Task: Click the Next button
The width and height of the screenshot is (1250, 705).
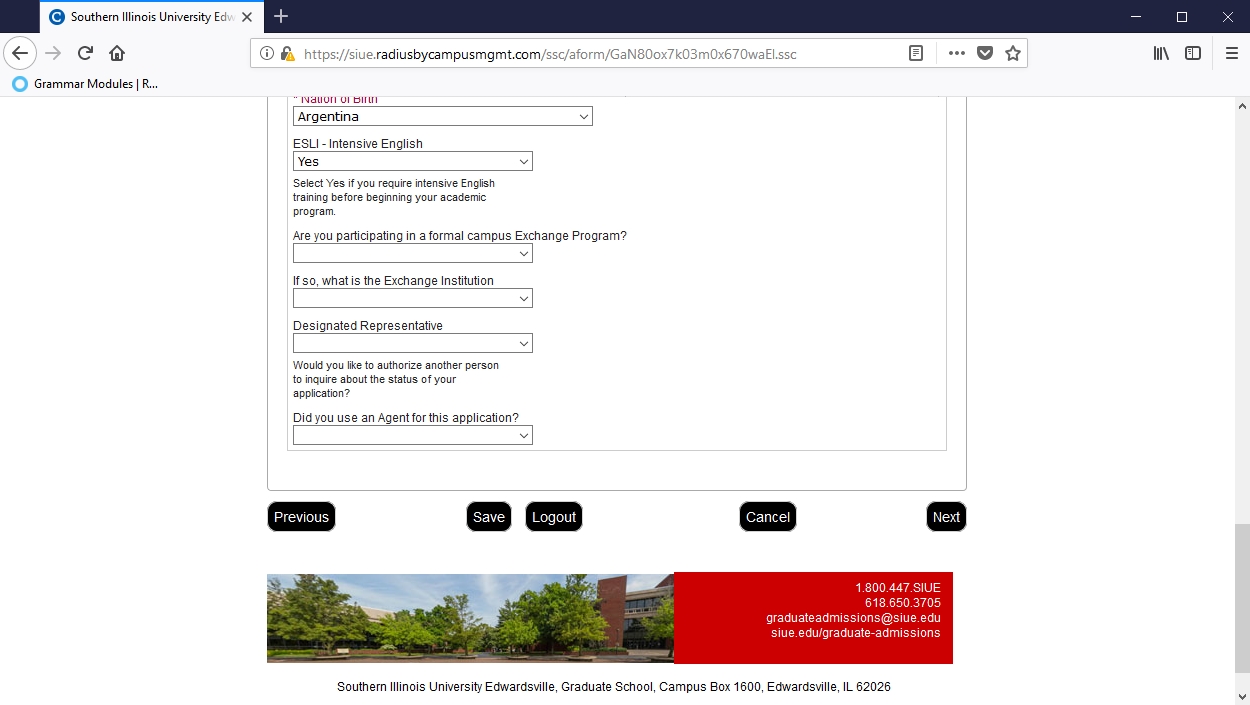Action: (x=945, y=517)
